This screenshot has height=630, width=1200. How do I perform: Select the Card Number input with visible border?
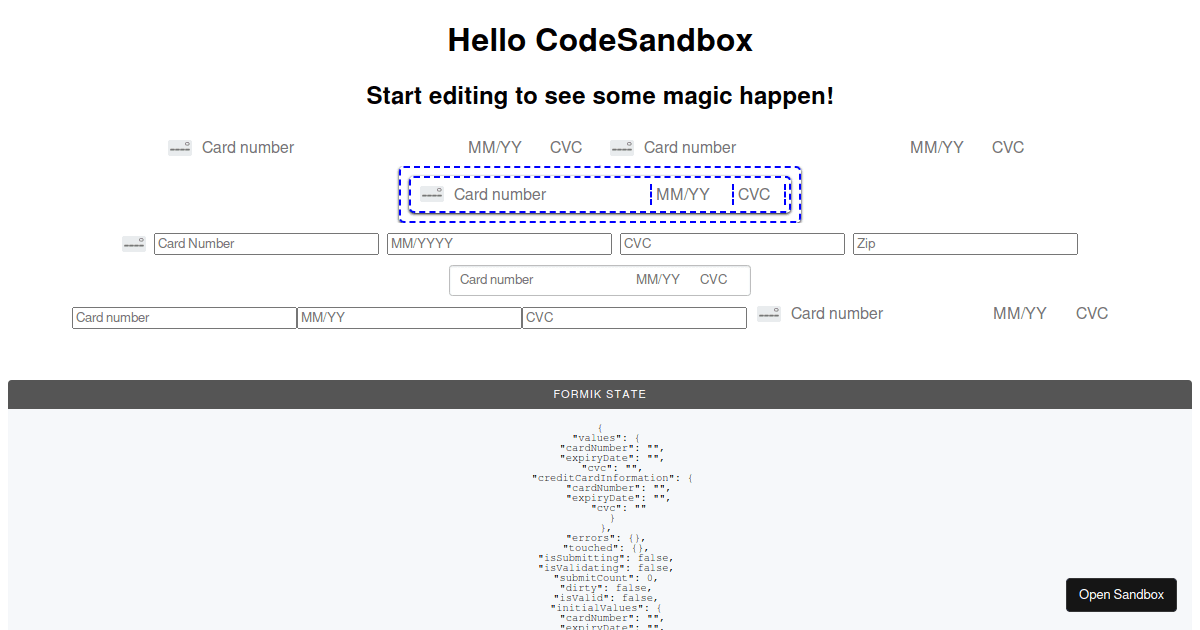click(266, 243)
